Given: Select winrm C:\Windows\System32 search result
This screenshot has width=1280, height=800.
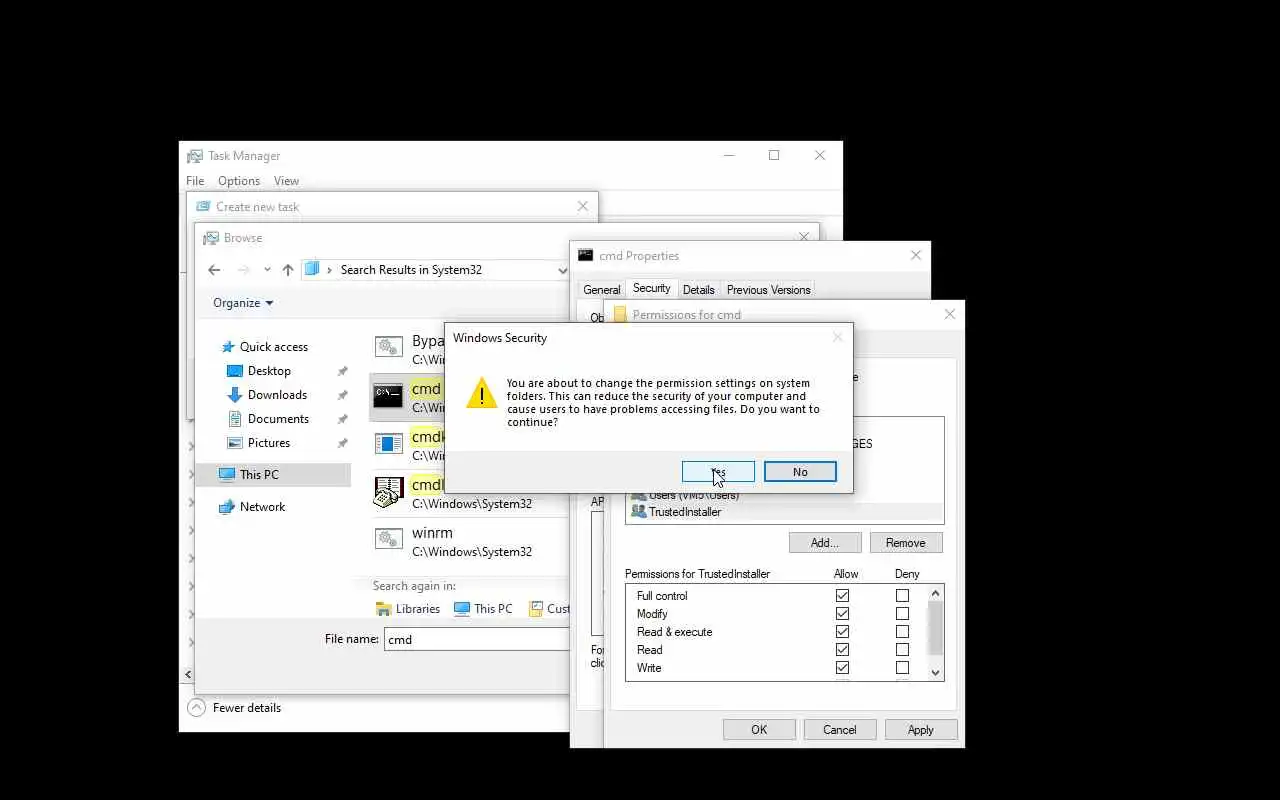Looking at the screenshot, I should pos(470,541).
